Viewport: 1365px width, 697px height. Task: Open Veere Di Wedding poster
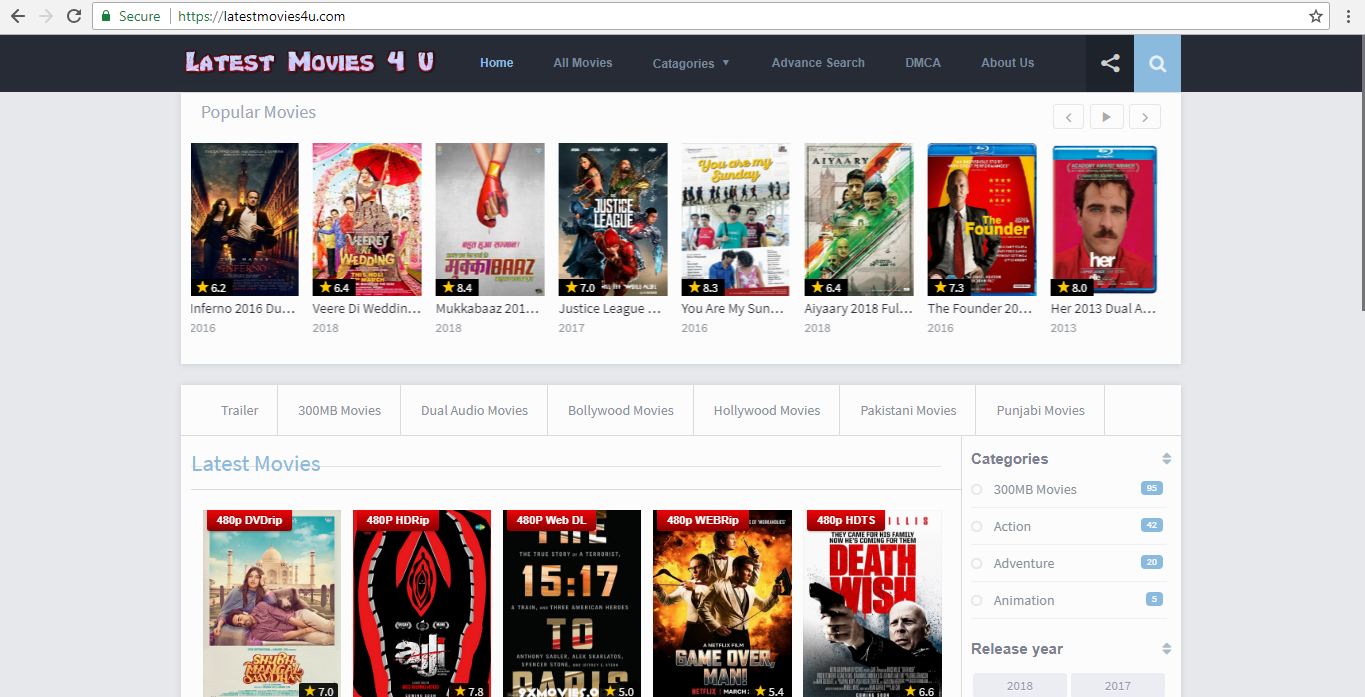pyautogui.click(x=367, y=219)
